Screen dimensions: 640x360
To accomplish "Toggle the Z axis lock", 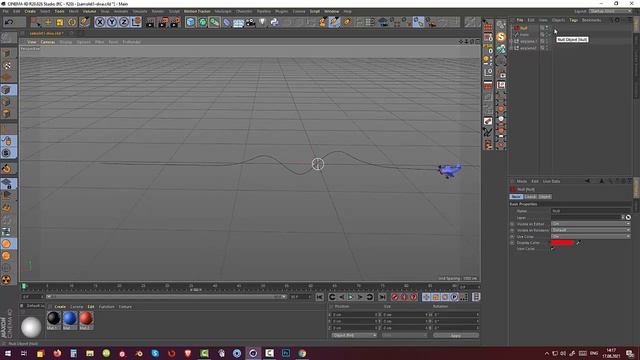I will (124, 22).
